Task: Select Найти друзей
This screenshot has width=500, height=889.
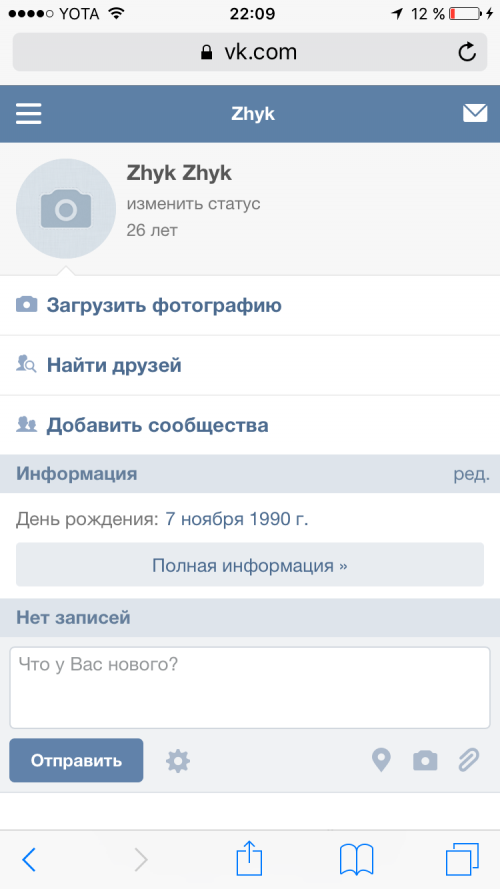Action: 250,365
